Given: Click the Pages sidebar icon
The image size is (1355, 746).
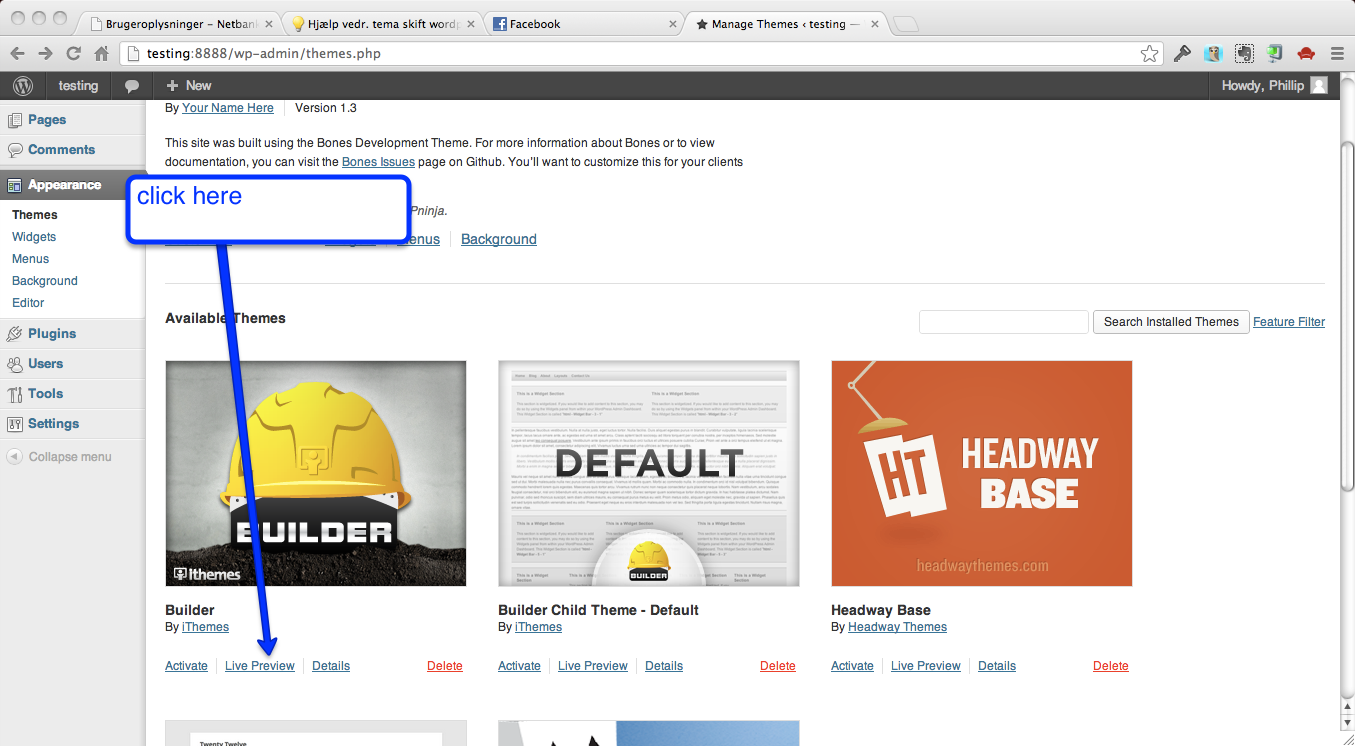Looking at the screenshot, I should (x=15, y=120).
